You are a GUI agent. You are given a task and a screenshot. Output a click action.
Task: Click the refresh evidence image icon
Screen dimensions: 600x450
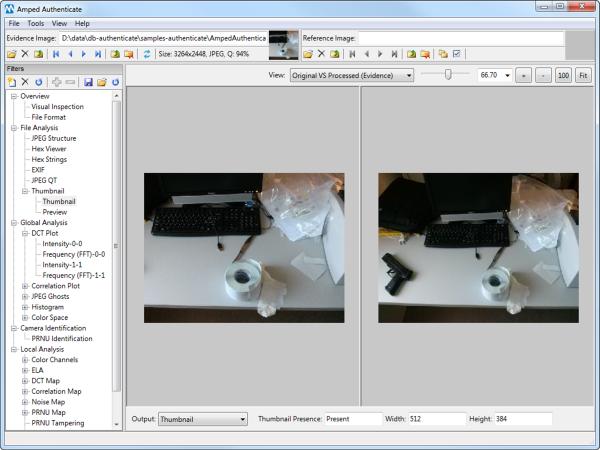coord(148,53)
